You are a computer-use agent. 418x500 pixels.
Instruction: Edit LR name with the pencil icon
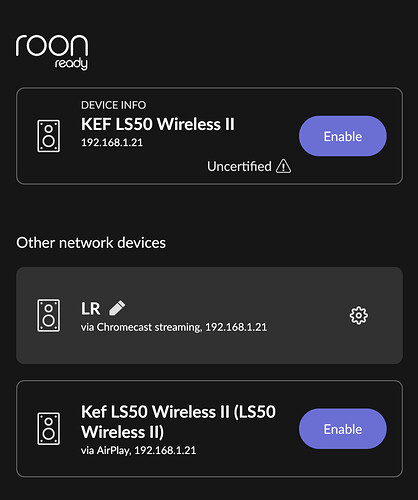[117, 308]
